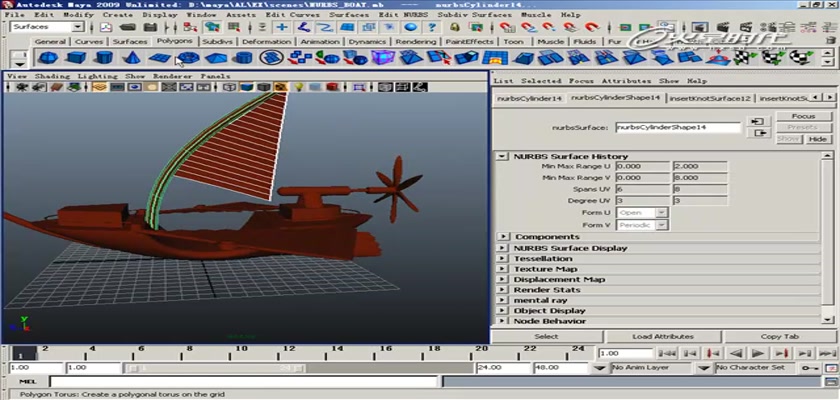The image size is (840, 400).
Task: Click the Copy Tab button
Action: point(779,337)
